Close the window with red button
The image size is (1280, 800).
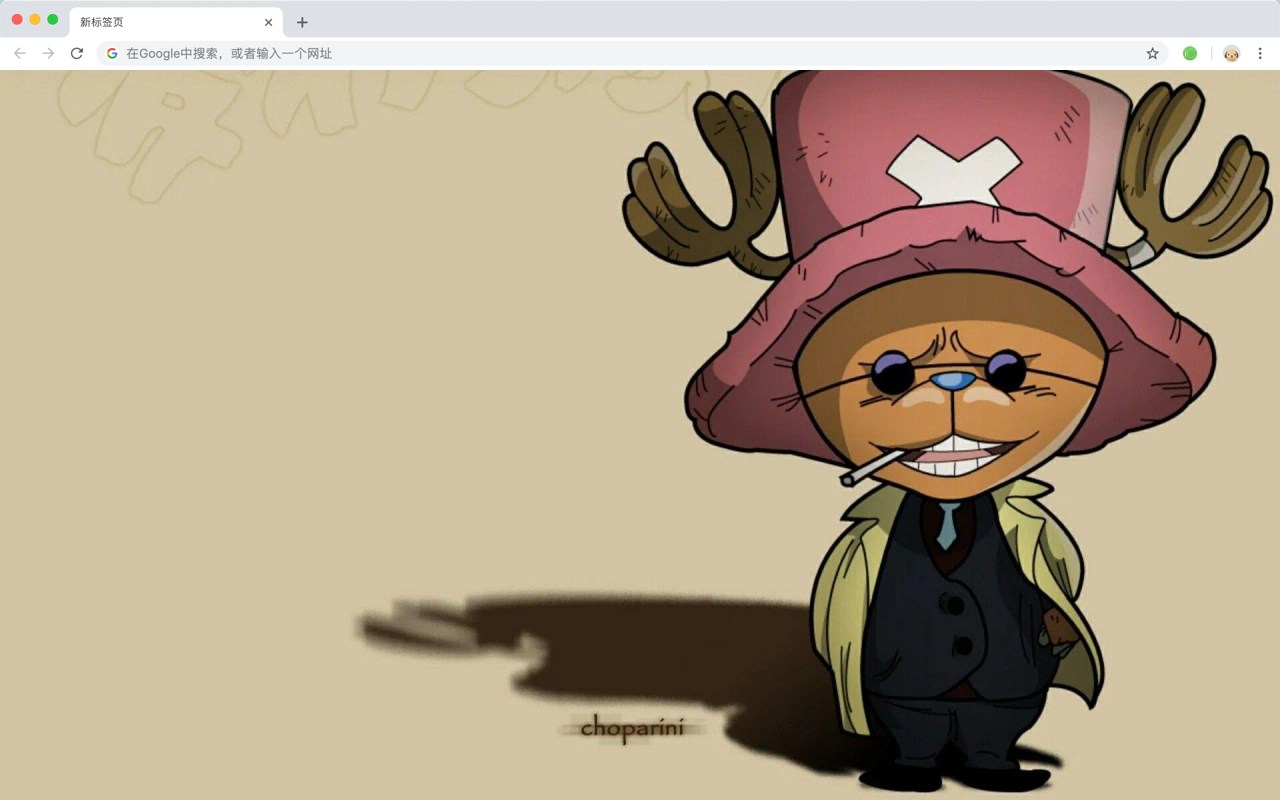tap(17, 20)
